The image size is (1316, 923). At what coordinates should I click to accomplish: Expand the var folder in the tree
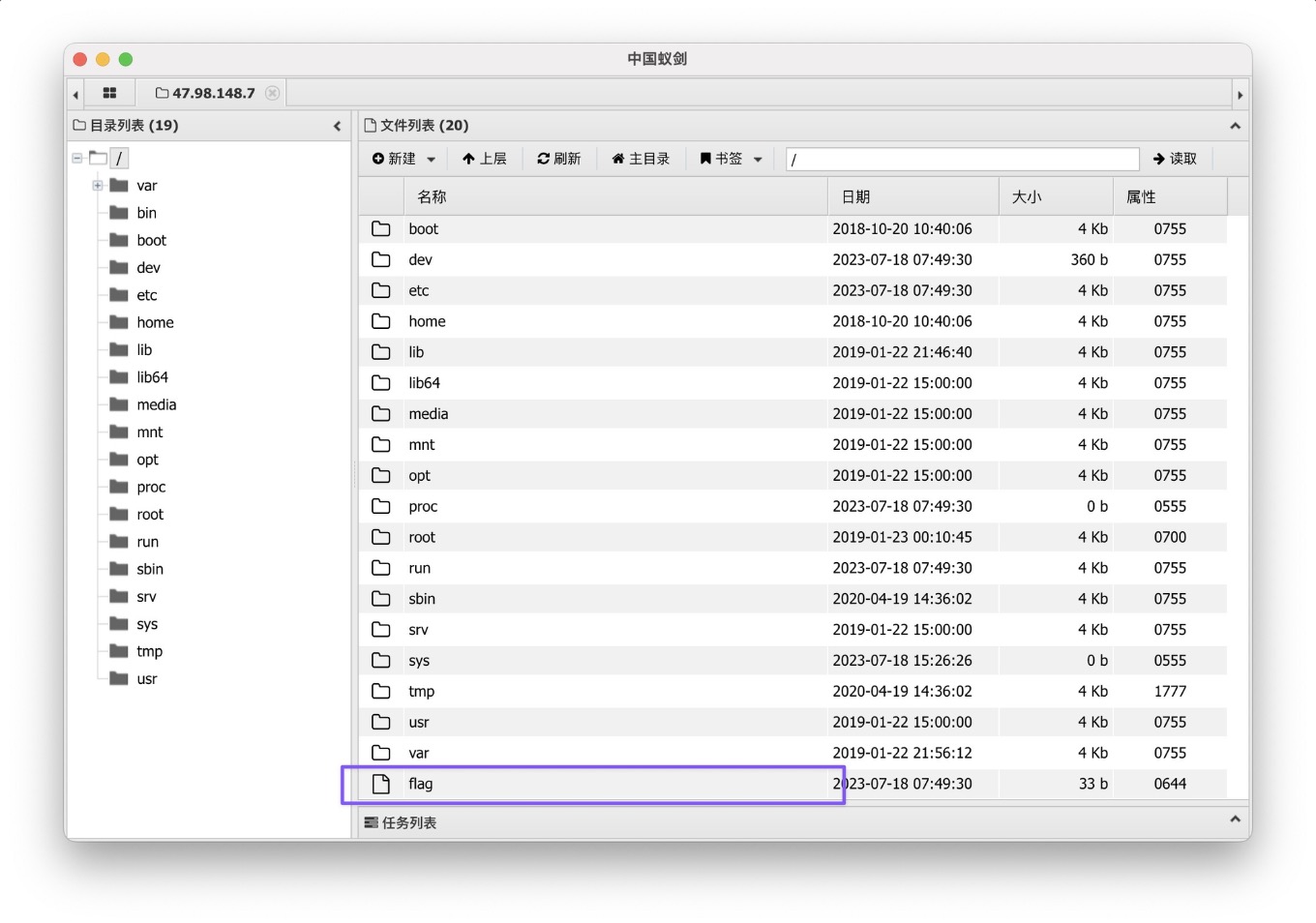click(98, 185)
